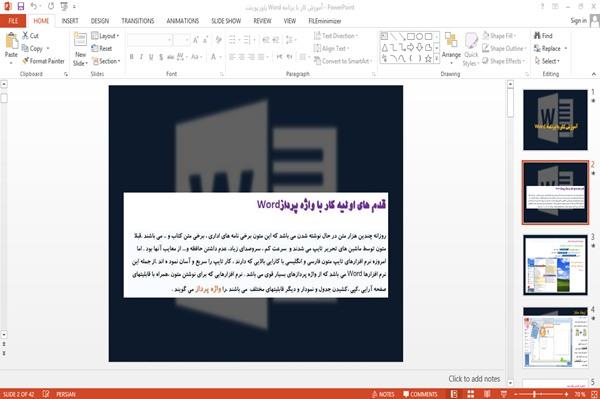Zoom out with the minus icon
The height and width of the screenshot is (399, 600).
tap(515, 394)
